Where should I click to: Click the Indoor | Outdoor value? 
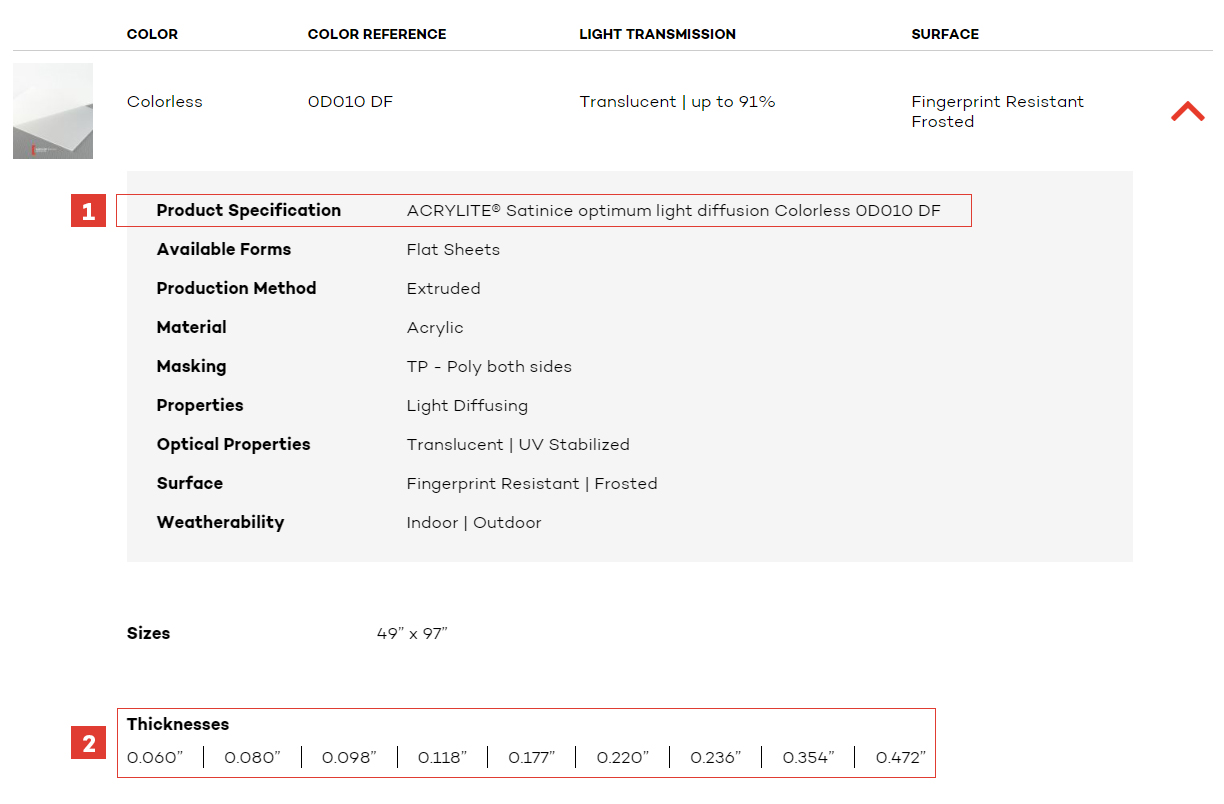[474, 523]
